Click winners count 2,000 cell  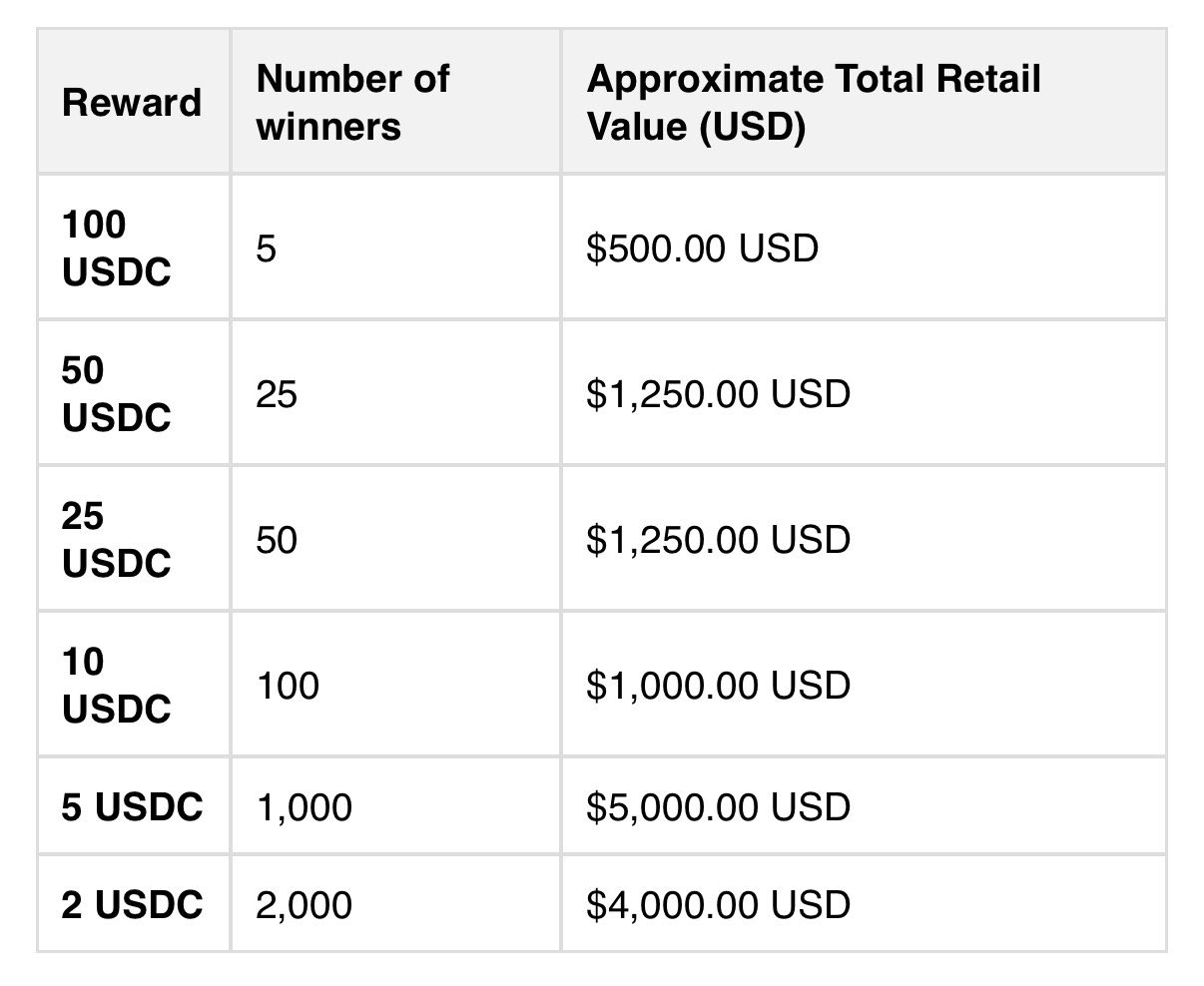[x=303, y=905]
